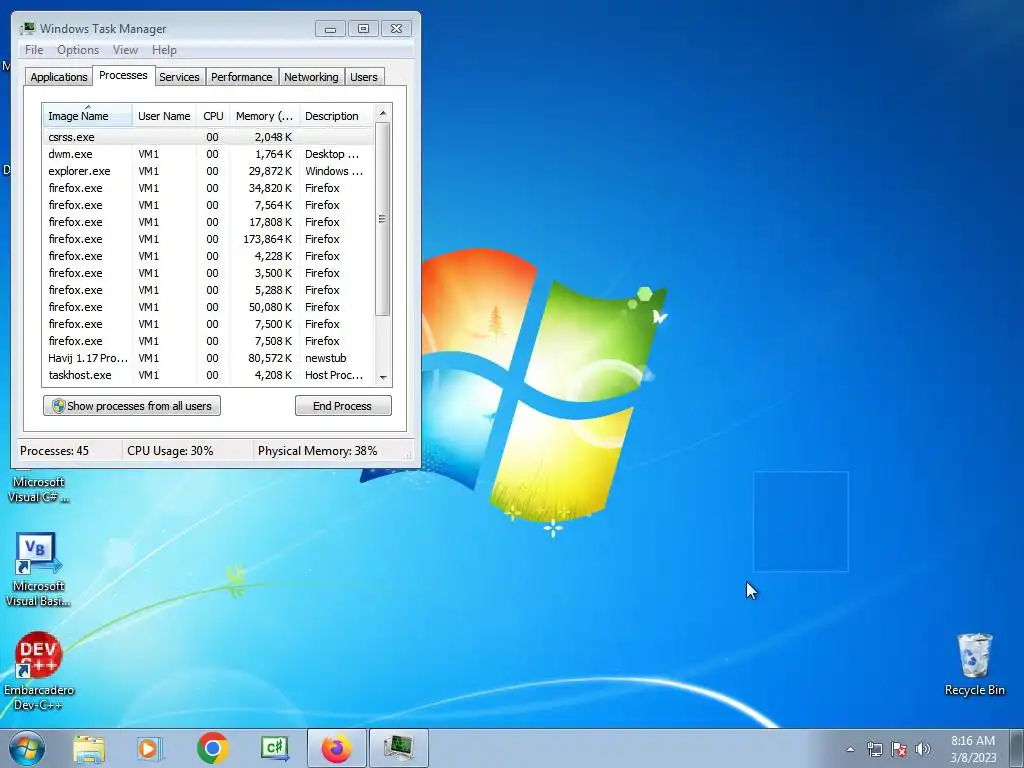This screenshot has width=1024, height=768.
Task: Click the CPU Usage: 30% status entry
Action: tap(170, 451)
